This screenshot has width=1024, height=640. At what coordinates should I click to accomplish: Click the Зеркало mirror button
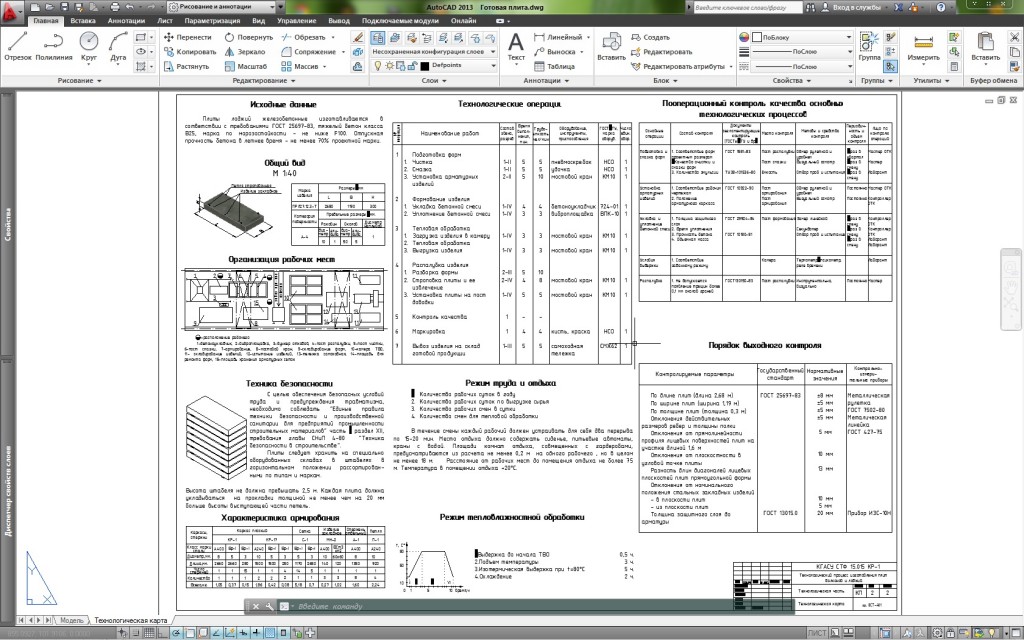pyautogui.click(x=245, y=52)
